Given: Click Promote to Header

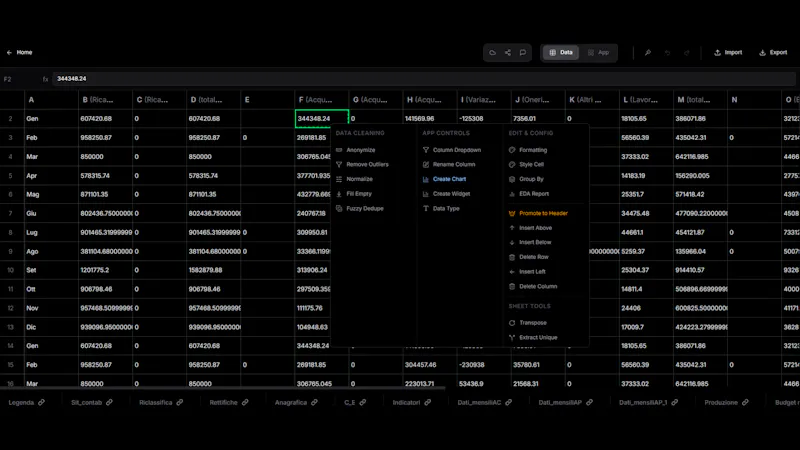Looking at the screenshot, I should (x=543, y=213).
